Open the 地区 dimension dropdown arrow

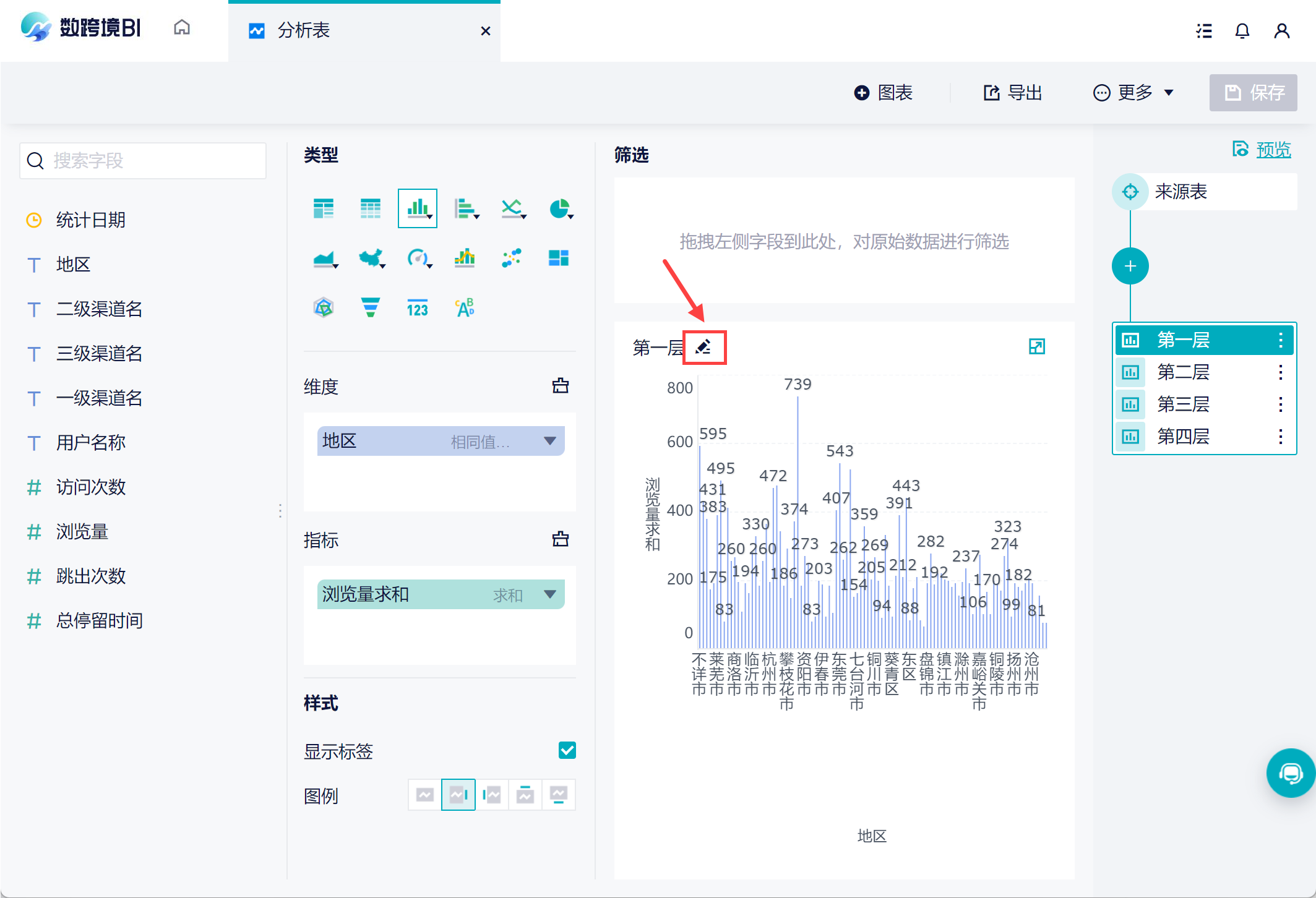pos(549,441)
